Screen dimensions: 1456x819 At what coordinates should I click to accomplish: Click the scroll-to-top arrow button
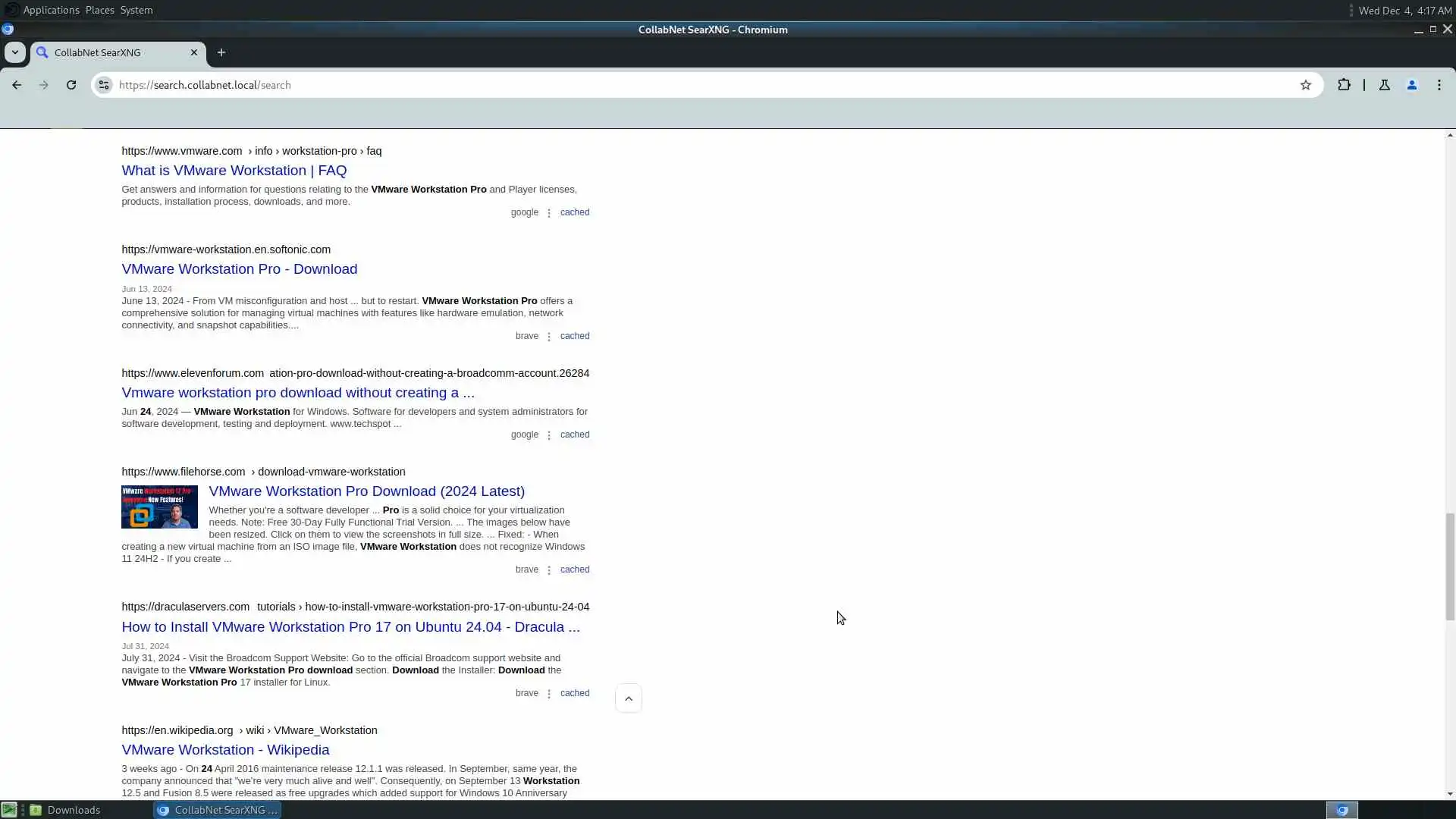point(628,698)
